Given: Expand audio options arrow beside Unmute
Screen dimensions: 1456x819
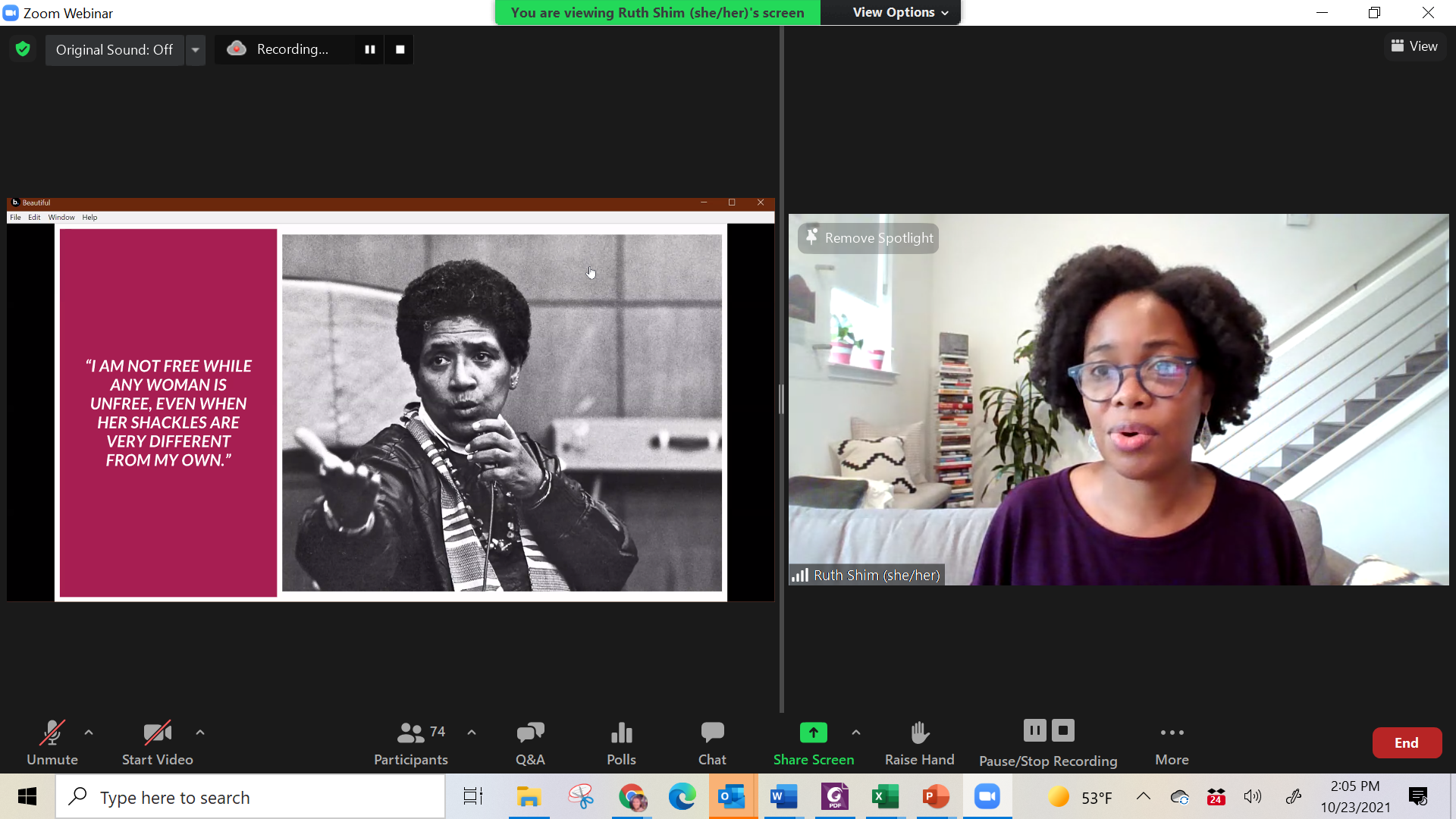Looking at the screenshot, I should click(x=89, y=733).
